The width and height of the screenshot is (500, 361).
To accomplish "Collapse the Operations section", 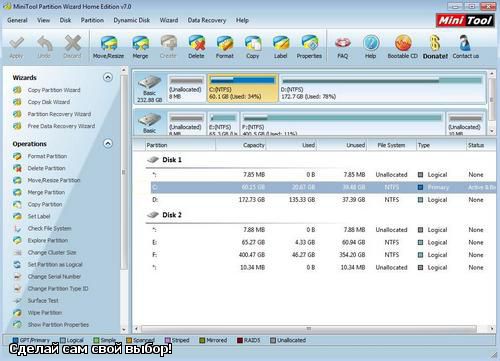I will [108, 144].
